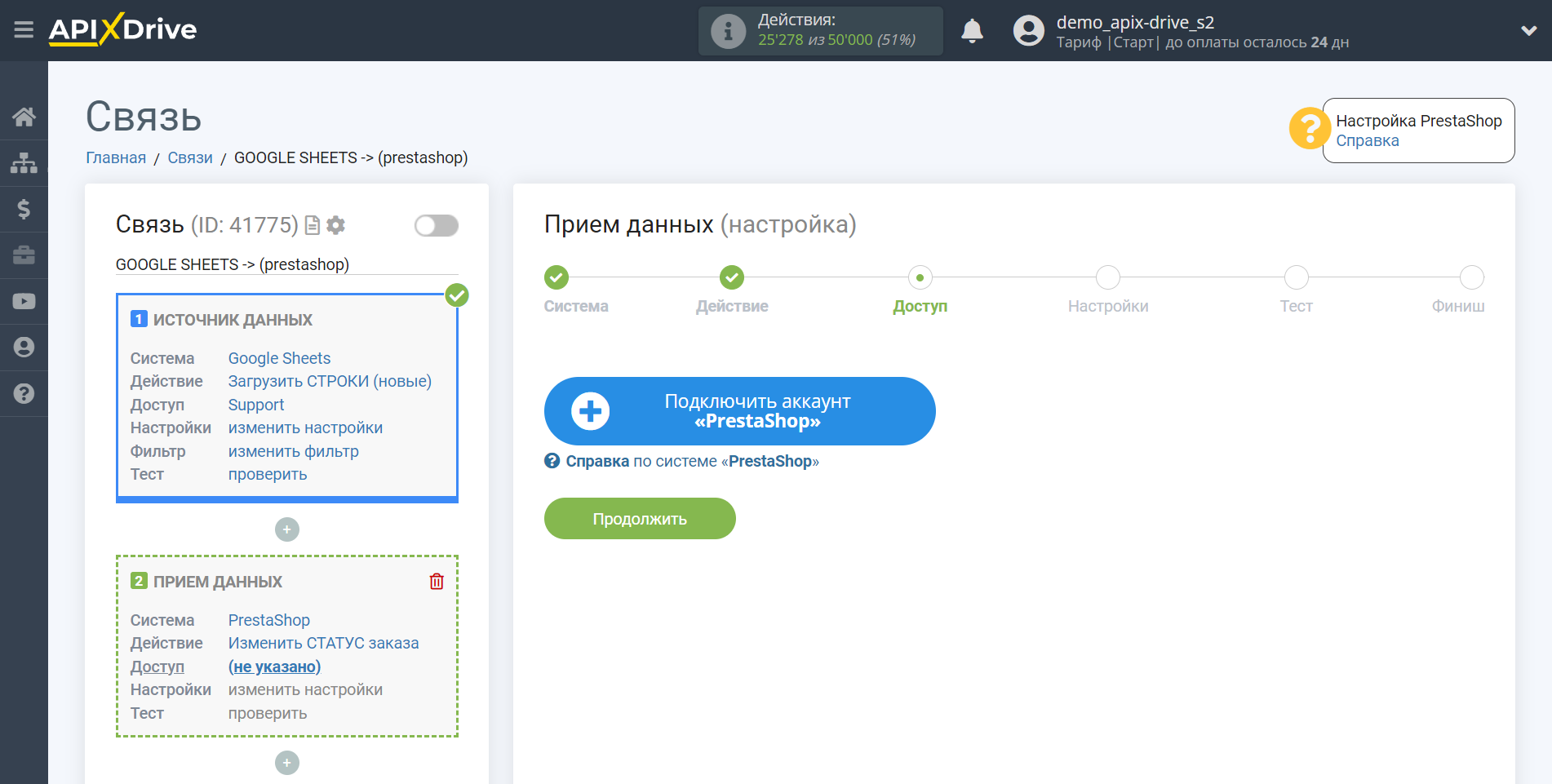Image resolution: width=1552 pixels, height=784 pixels.
Task: Click the Support access link
Action: [x=256, y=405]
